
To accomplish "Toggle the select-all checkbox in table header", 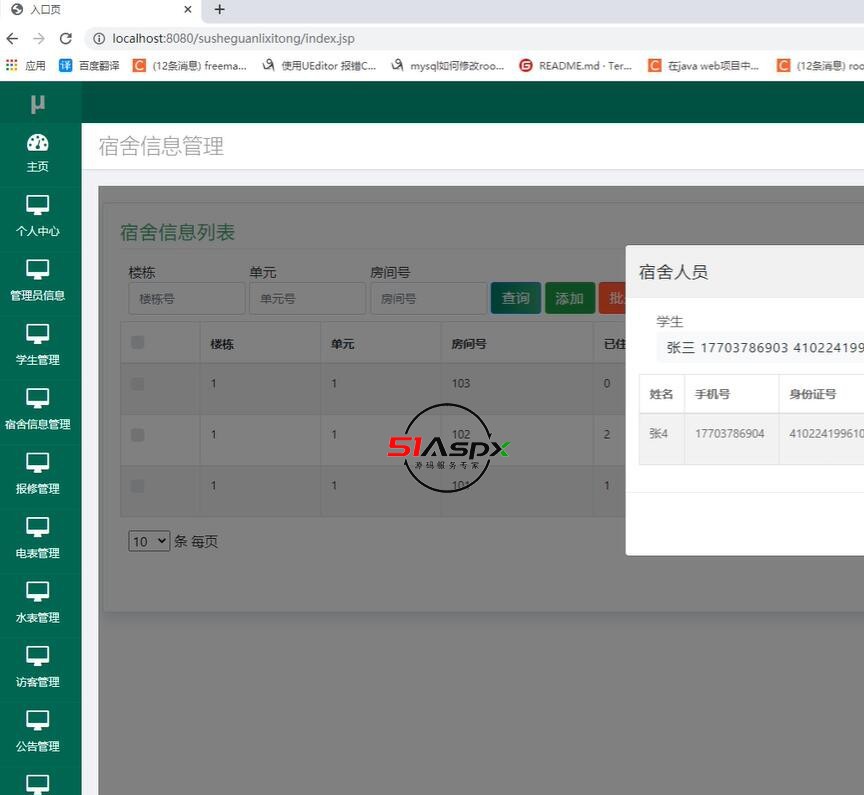I will click(x=138, y=343).
